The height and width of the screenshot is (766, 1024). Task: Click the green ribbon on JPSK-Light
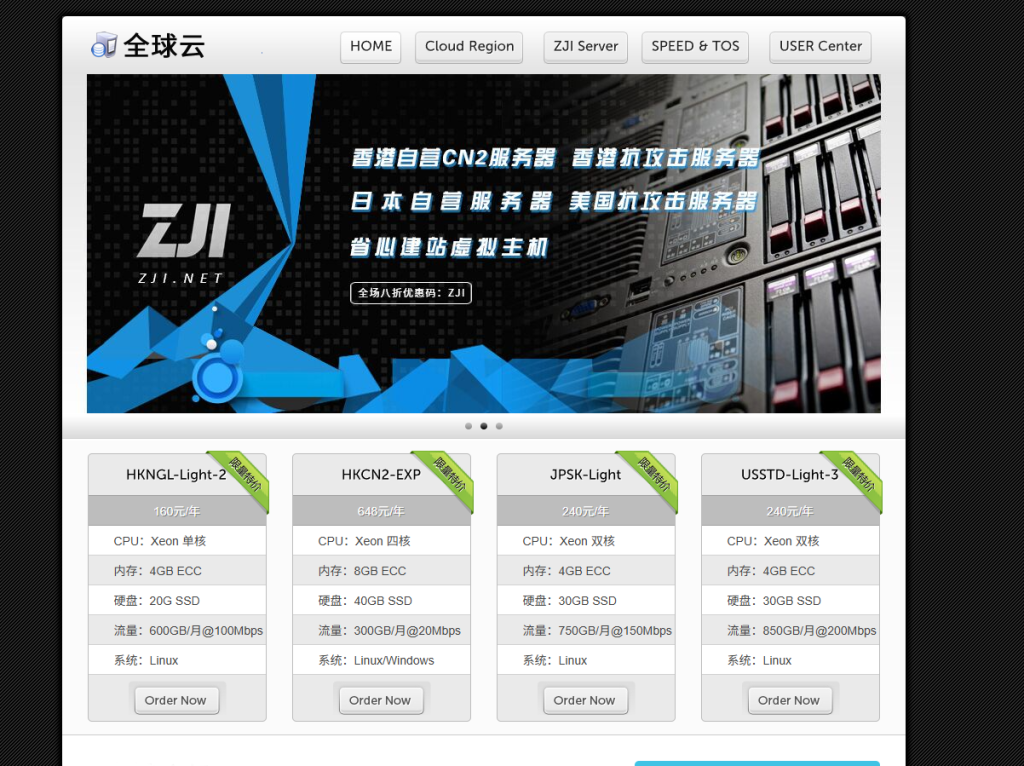coord(652,477)
